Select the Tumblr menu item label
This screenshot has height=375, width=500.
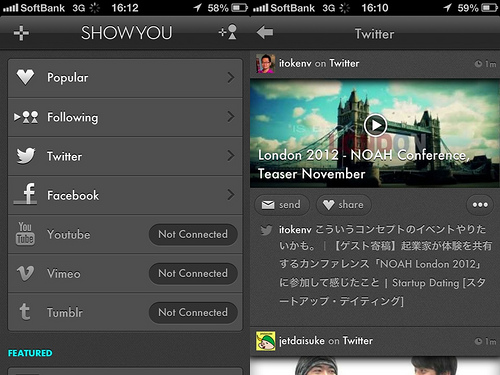[x=65, y=313]
